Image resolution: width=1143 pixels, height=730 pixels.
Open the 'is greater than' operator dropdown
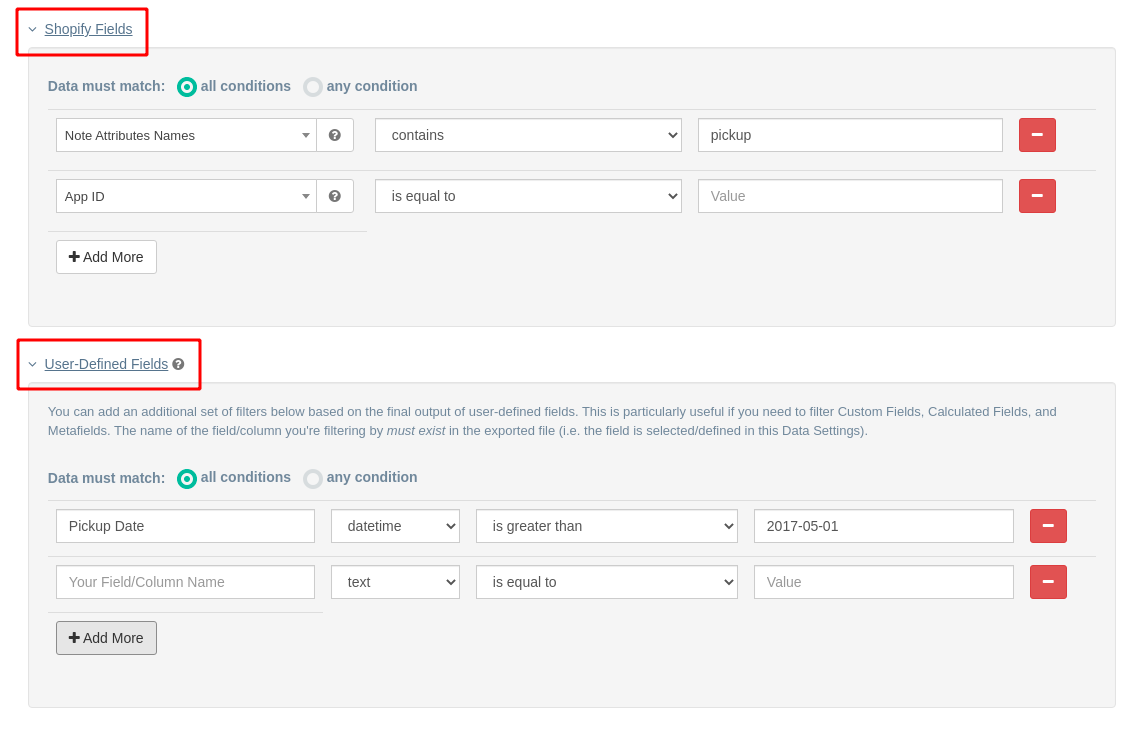(606, 526)
